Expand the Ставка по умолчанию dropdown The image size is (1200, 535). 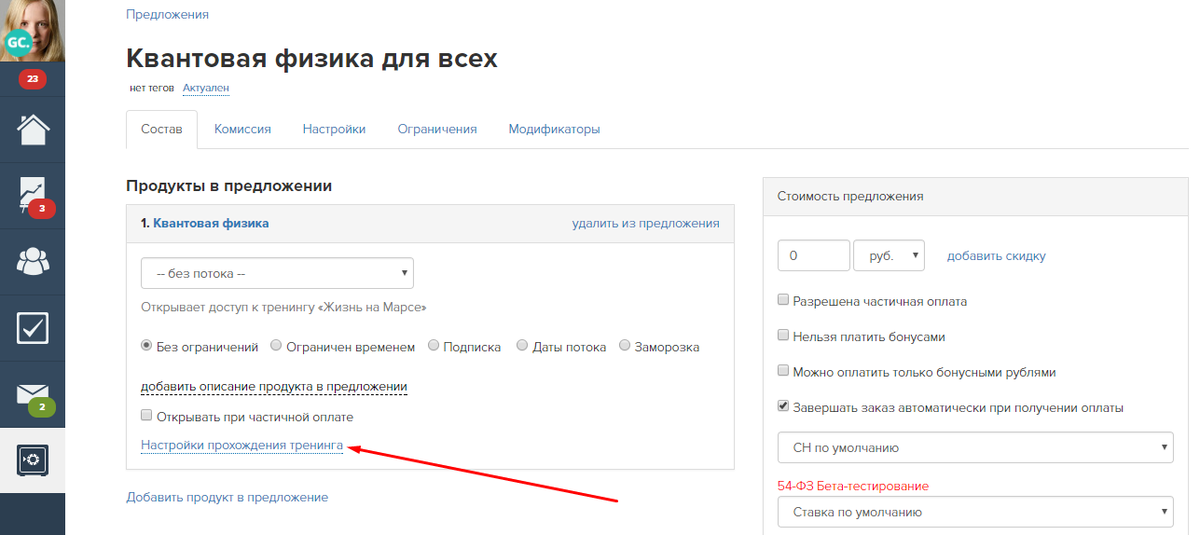pos(975,511)
